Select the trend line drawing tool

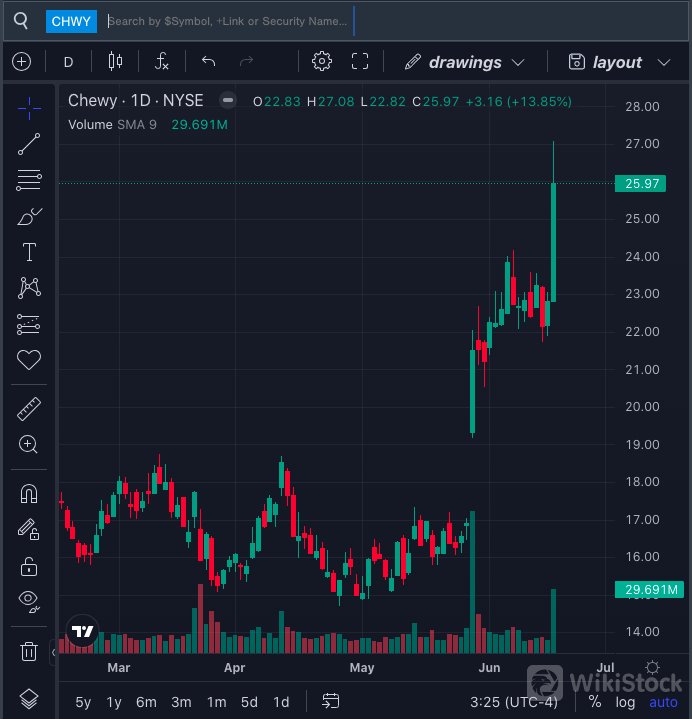(29, 144)
